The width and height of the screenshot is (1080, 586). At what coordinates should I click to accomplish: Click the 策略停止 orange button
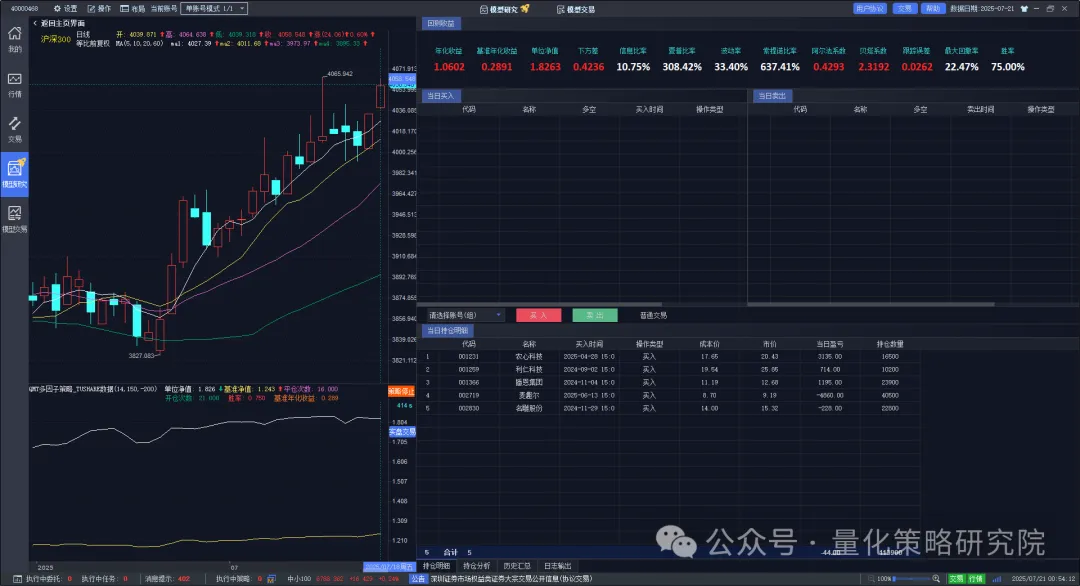pyautogui.click(x=402, y=391)
